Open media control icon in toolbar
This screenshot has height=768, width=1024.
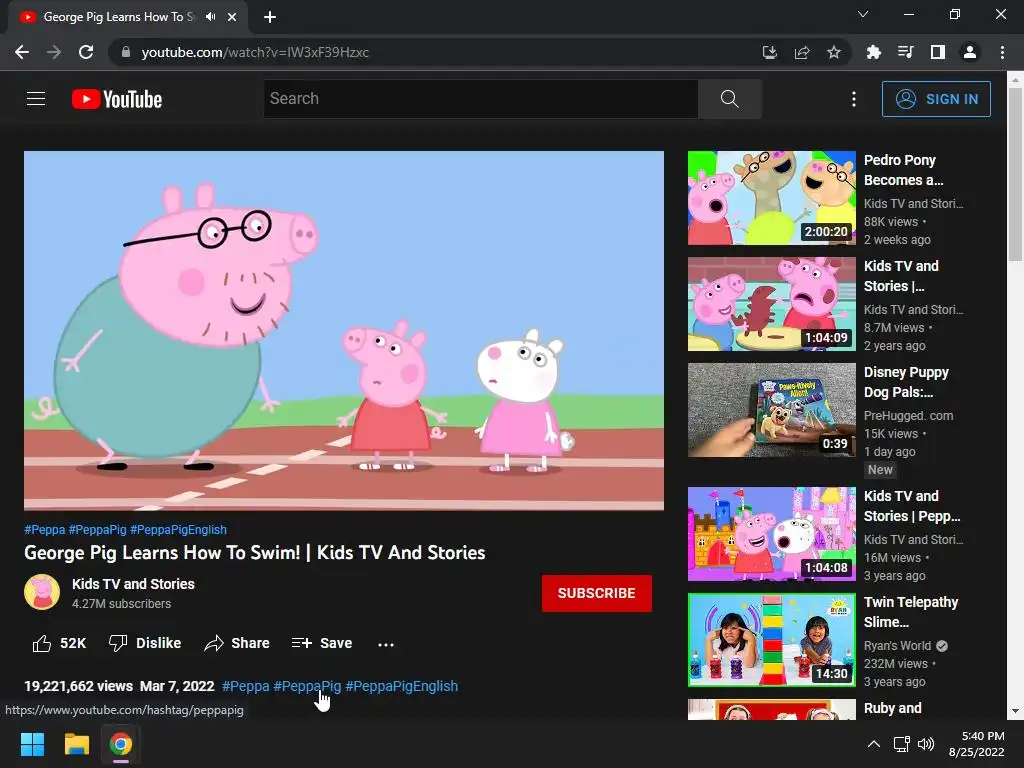point(905,52)
